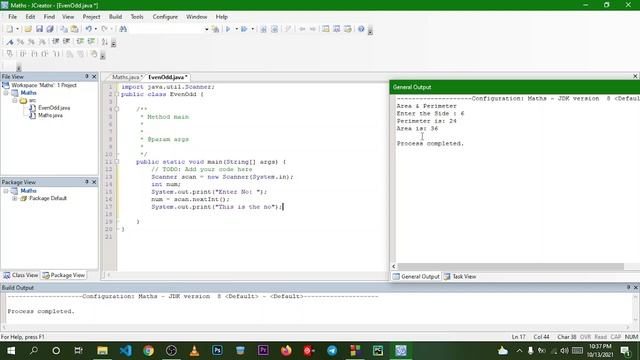Open Firefox from the taskbar
Viewport: 640px width, 360px height.
click(286, 351)
